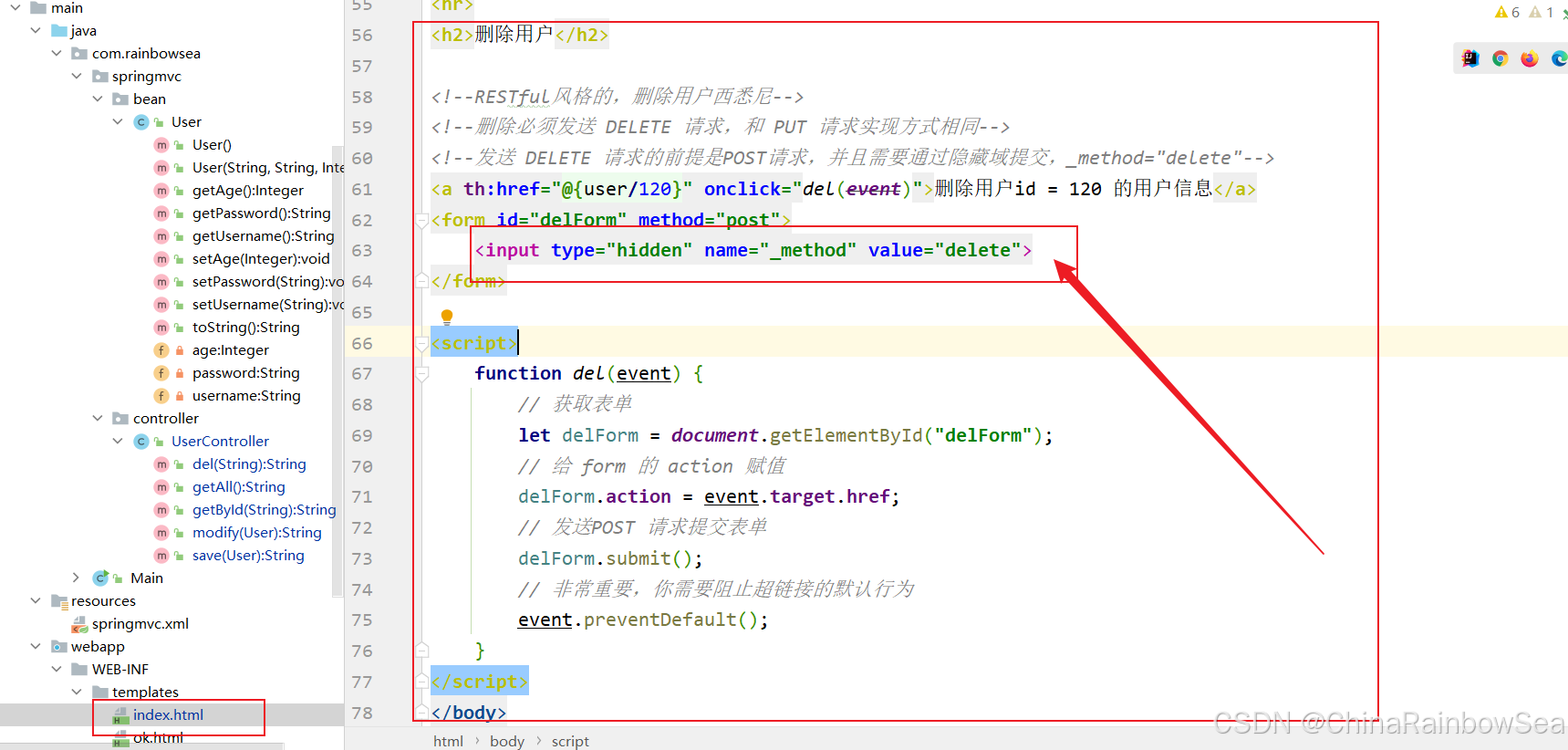Image resolution: width=1568 pixels, height=750 pixels.
Task: Collapse the springmvc package node
Action: click(77, 76)
